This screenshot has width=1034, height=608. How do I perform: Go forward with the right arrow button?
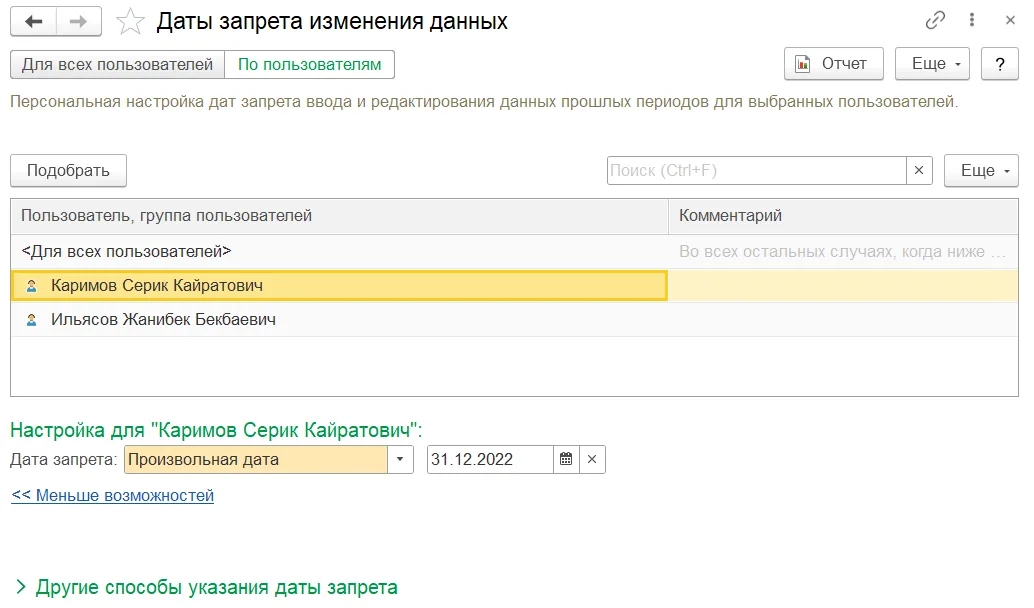pyautogui.click(x=78, y=21)
